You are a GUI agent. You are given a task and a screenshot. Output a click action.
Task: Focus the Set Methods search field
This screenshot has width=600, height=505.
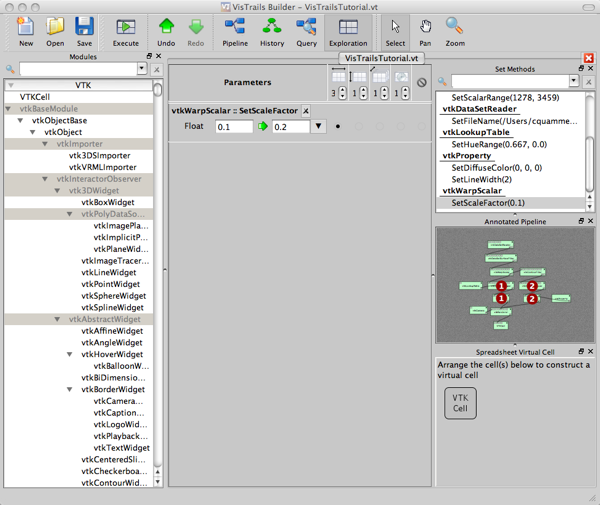[x=510, y=81]
